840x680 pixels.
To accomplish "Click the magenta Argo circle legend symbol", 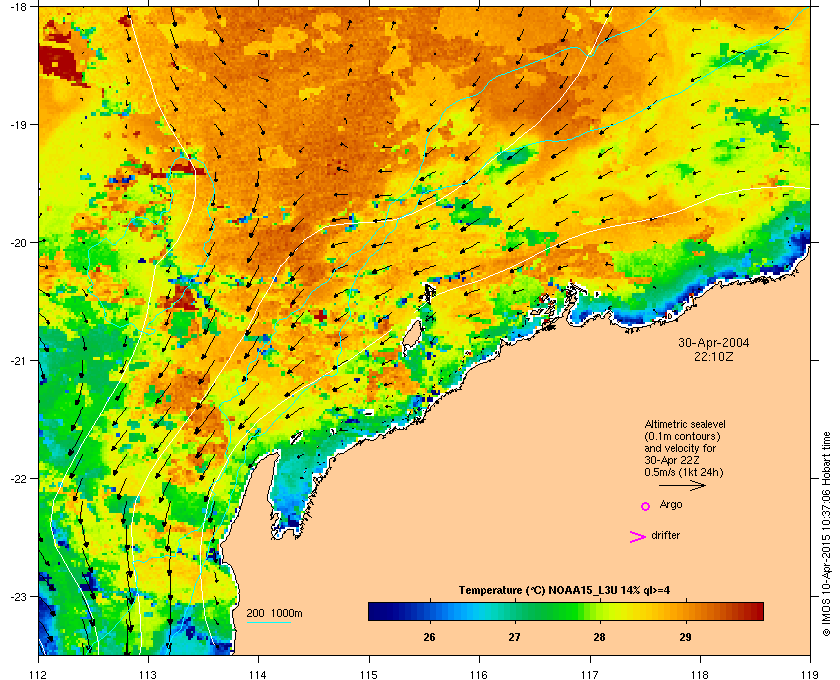I will (646, 506).
